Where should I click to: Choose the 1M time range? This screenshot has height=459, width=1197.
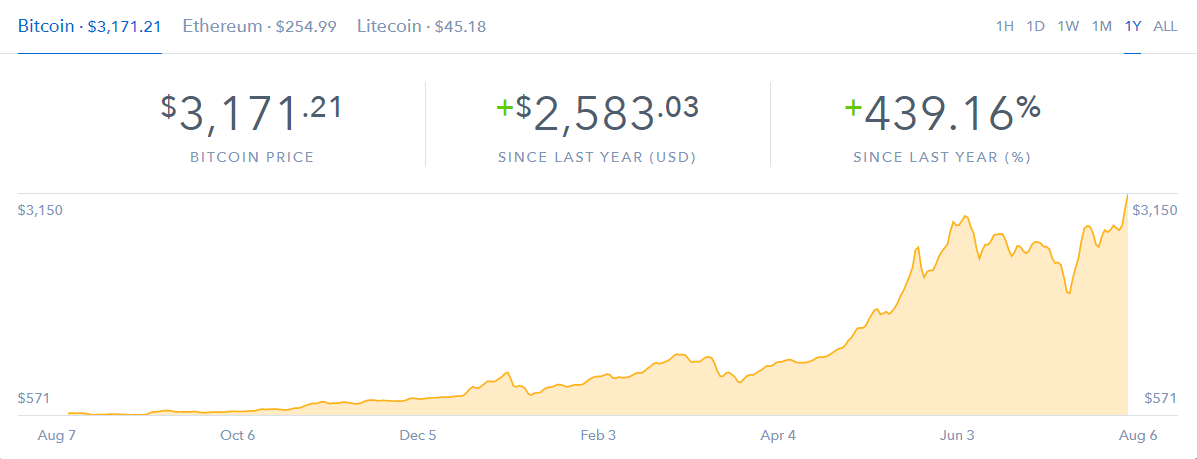1102,27
